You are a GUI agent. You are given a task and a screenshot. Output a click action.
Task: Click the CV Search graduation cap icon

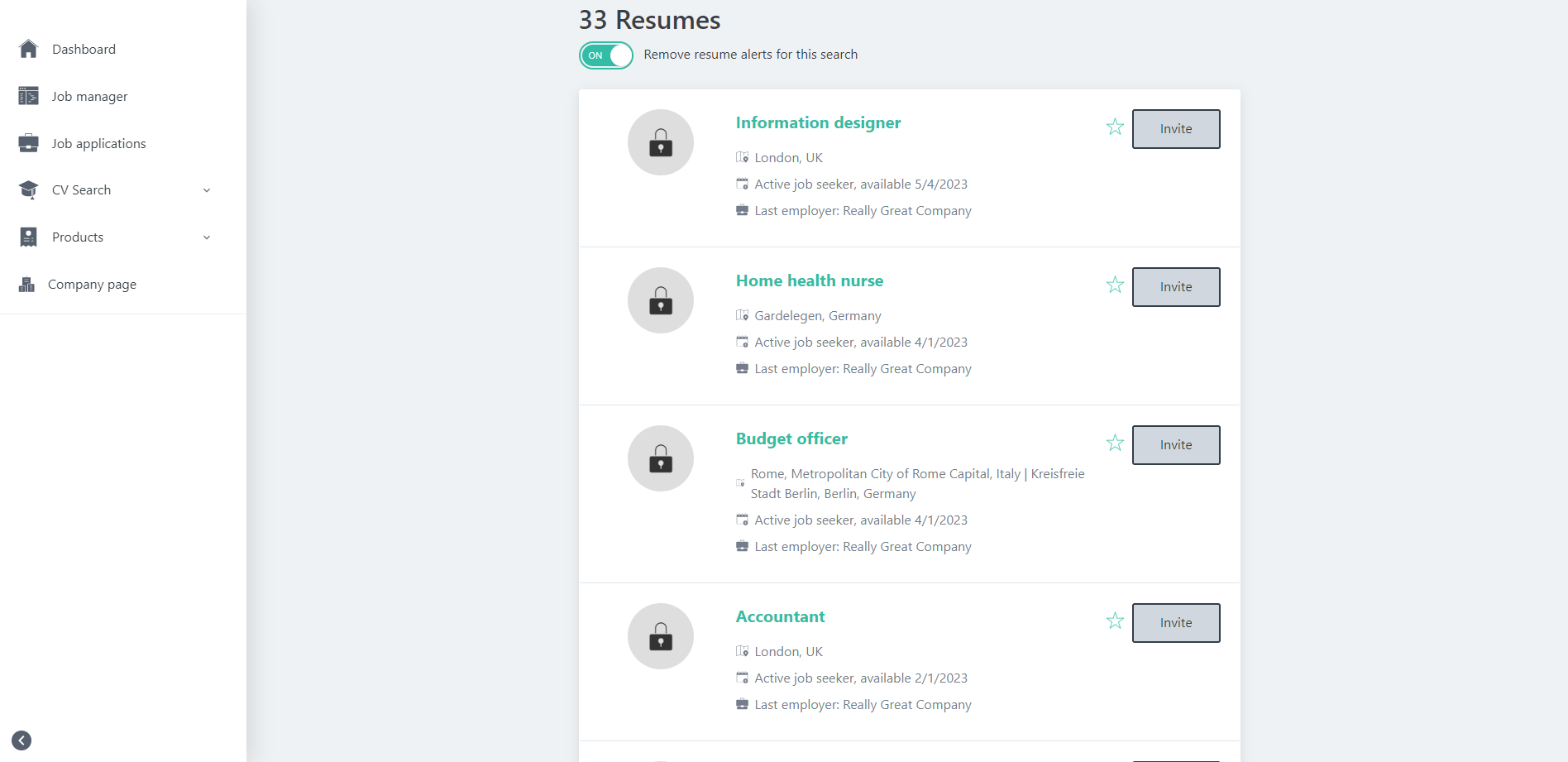click(28, 190)
